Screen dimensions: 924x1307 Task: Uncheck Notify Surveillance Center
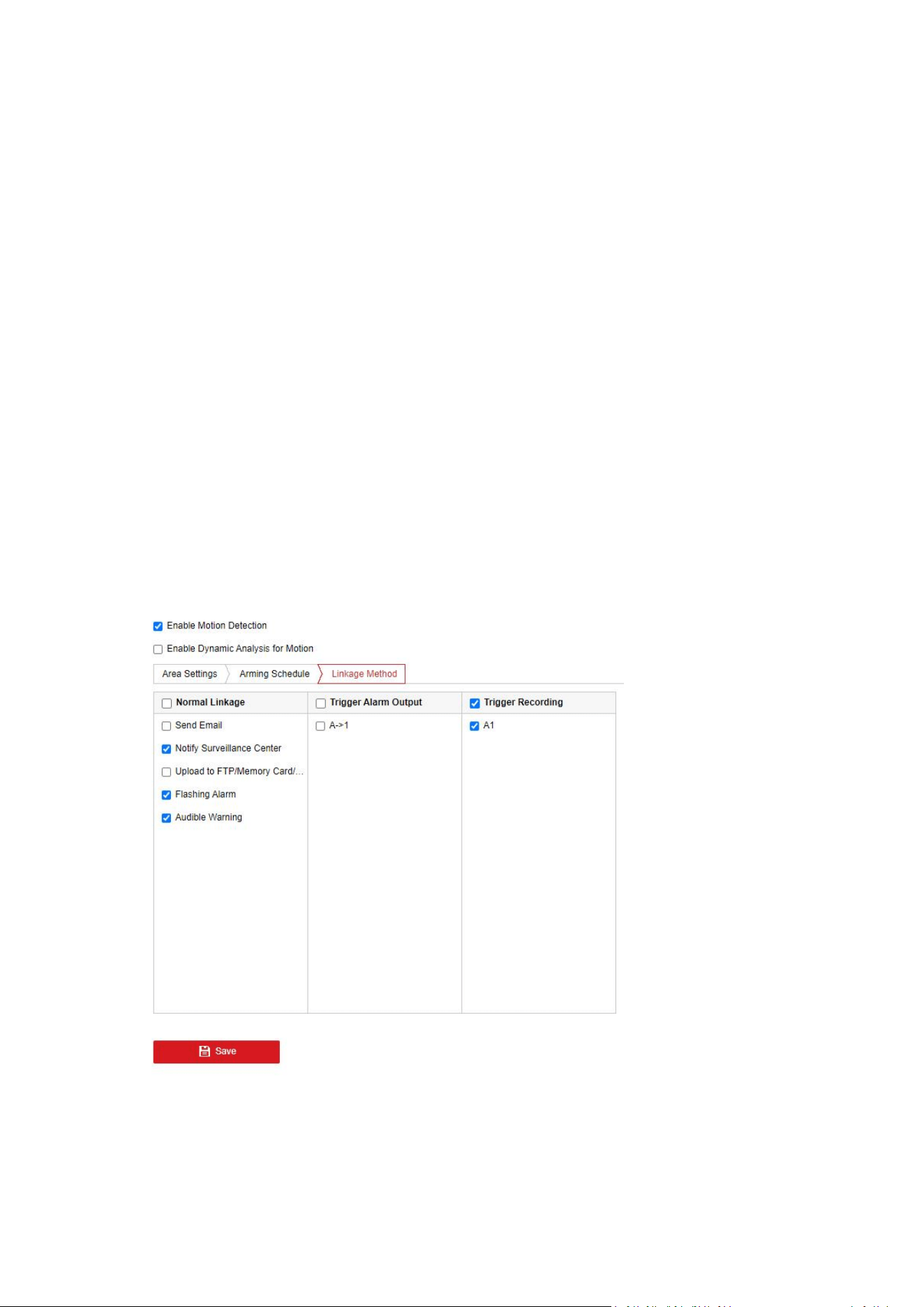[x=166, y=749]
